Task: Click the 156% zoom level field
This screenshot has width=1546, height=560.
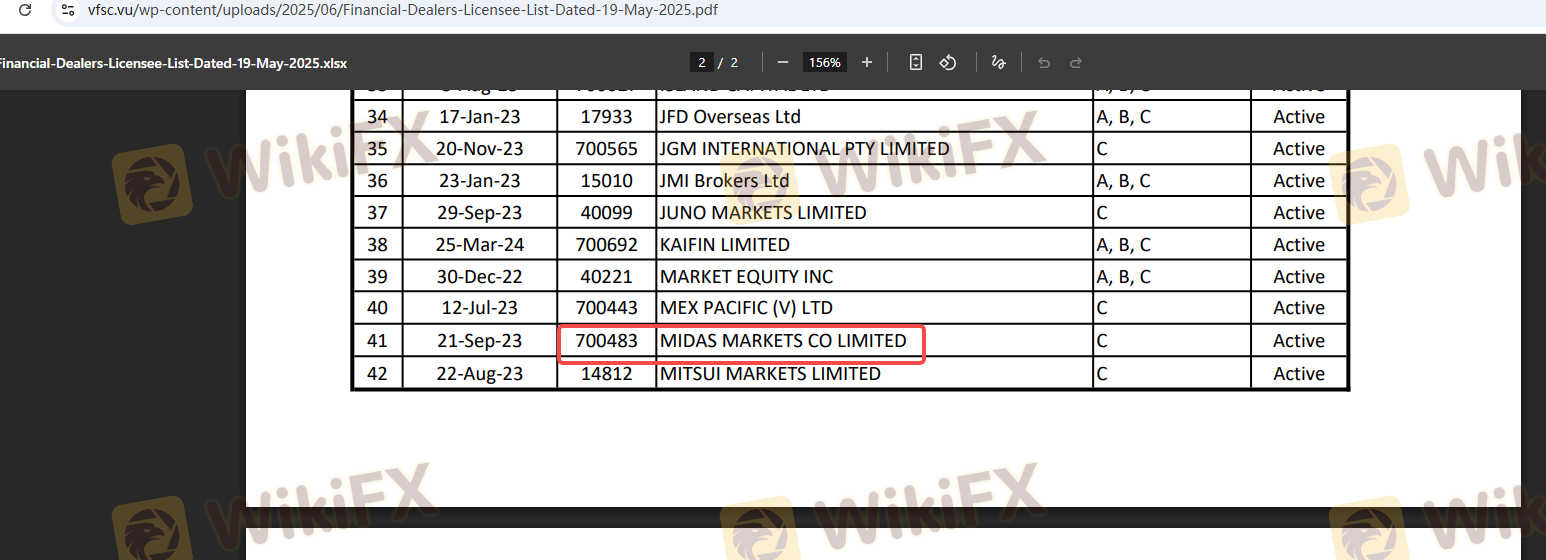Action: (825, 62)
